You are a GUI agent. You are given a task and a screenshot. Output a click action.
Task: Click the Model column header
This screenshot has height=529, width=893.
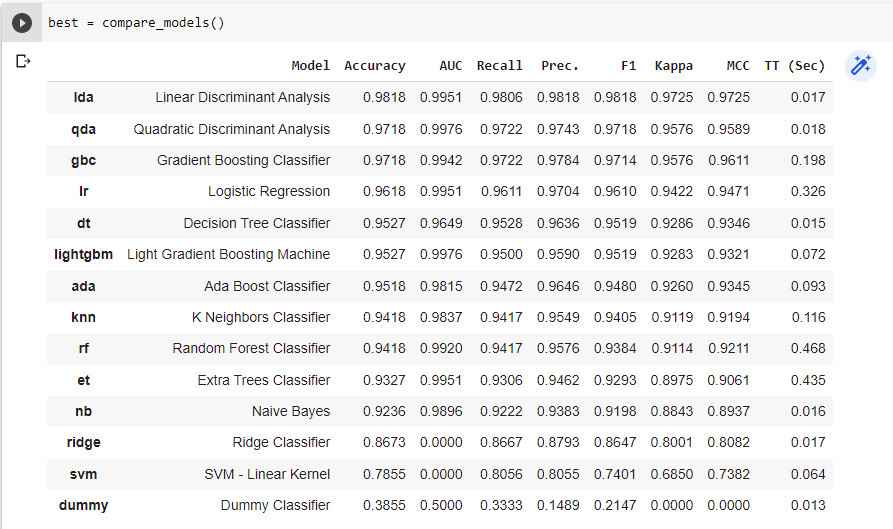[310, 66]
